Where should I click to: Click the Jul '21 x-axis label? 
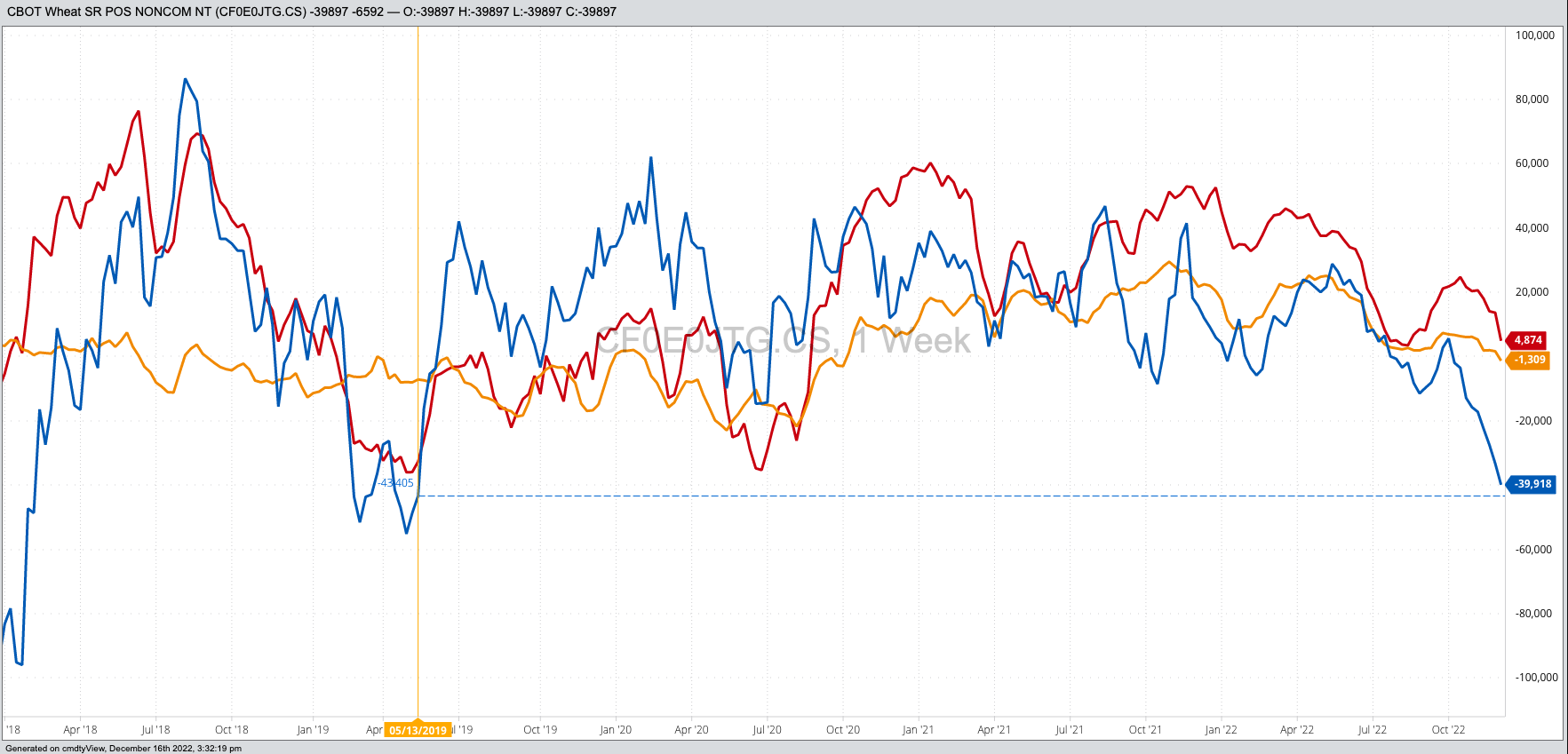point(1070,730)
